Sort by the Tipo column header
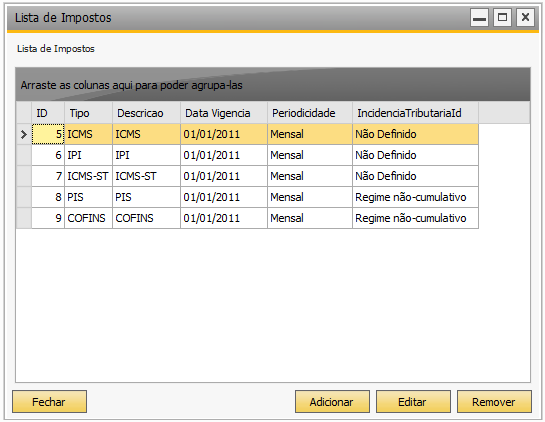545x422 pixels. click(x=88, y=113)
